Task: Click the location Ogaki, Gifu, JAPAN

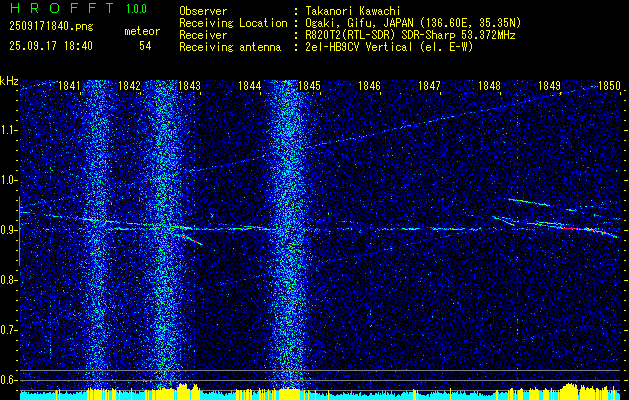Action: (360, 23)
